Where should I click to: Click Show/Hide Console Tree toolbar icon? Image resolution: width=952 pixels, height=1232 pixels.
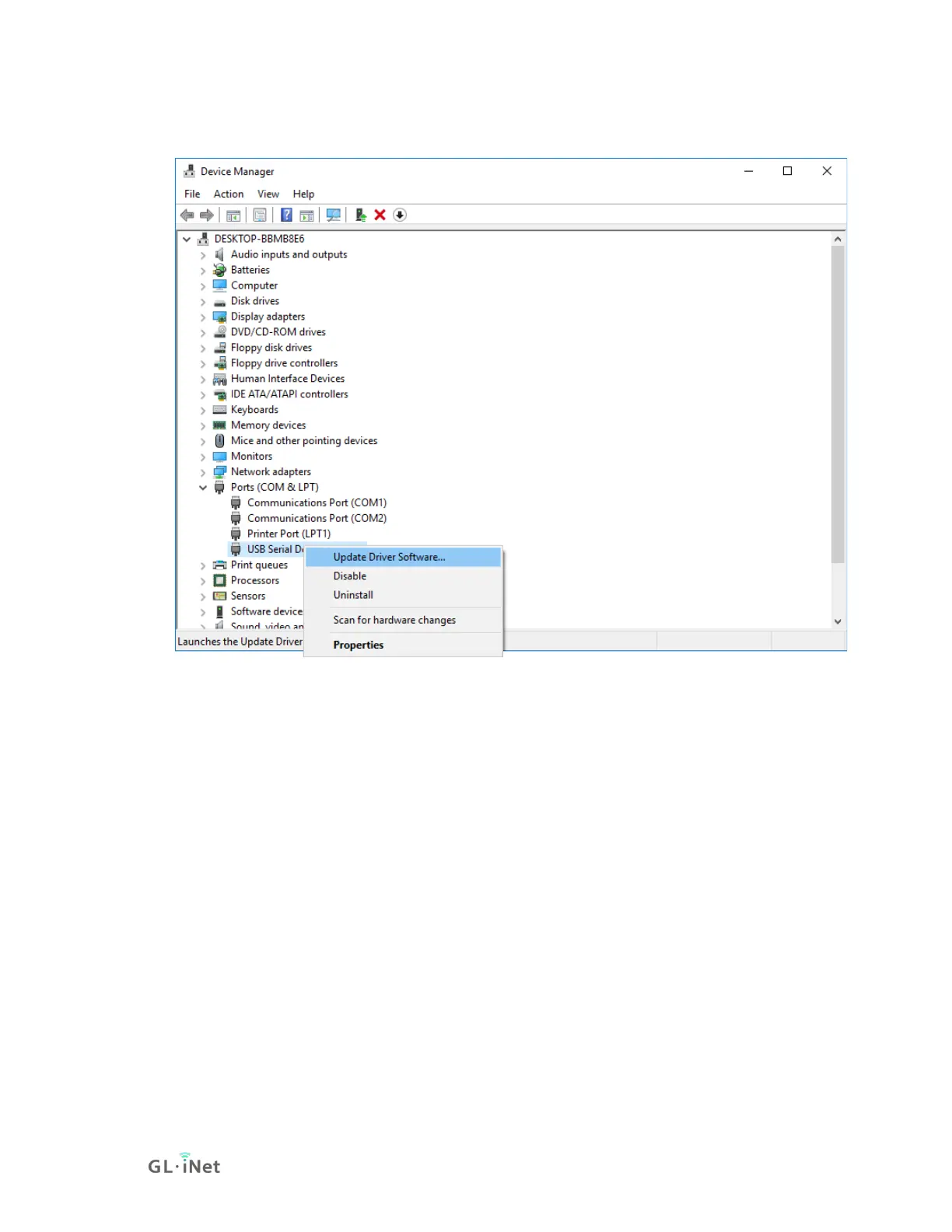[x=233, y=215]
